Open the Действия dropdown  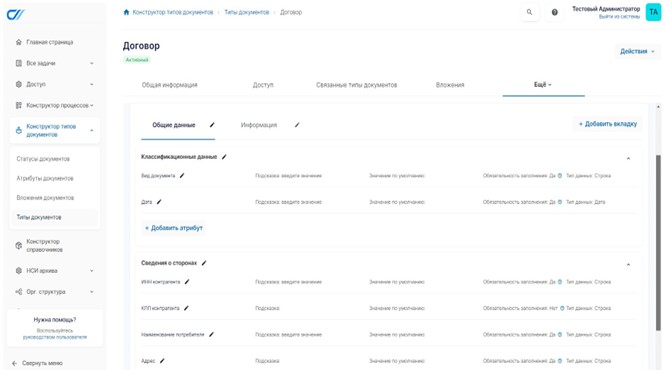[637, 51]
